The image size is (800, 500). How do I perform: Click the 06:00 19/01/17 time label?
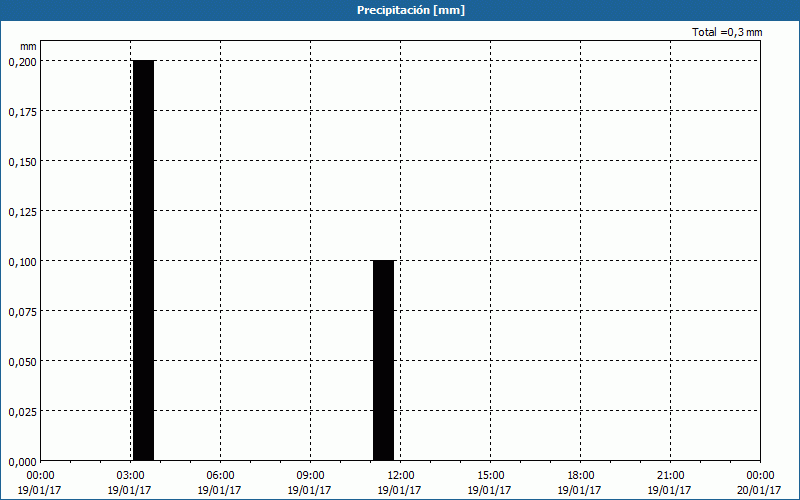pos(220,483)
